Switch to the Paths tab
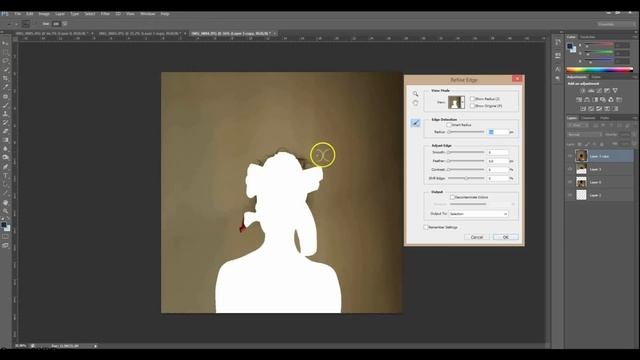This screenshot has height=360, width=640. 604,118
